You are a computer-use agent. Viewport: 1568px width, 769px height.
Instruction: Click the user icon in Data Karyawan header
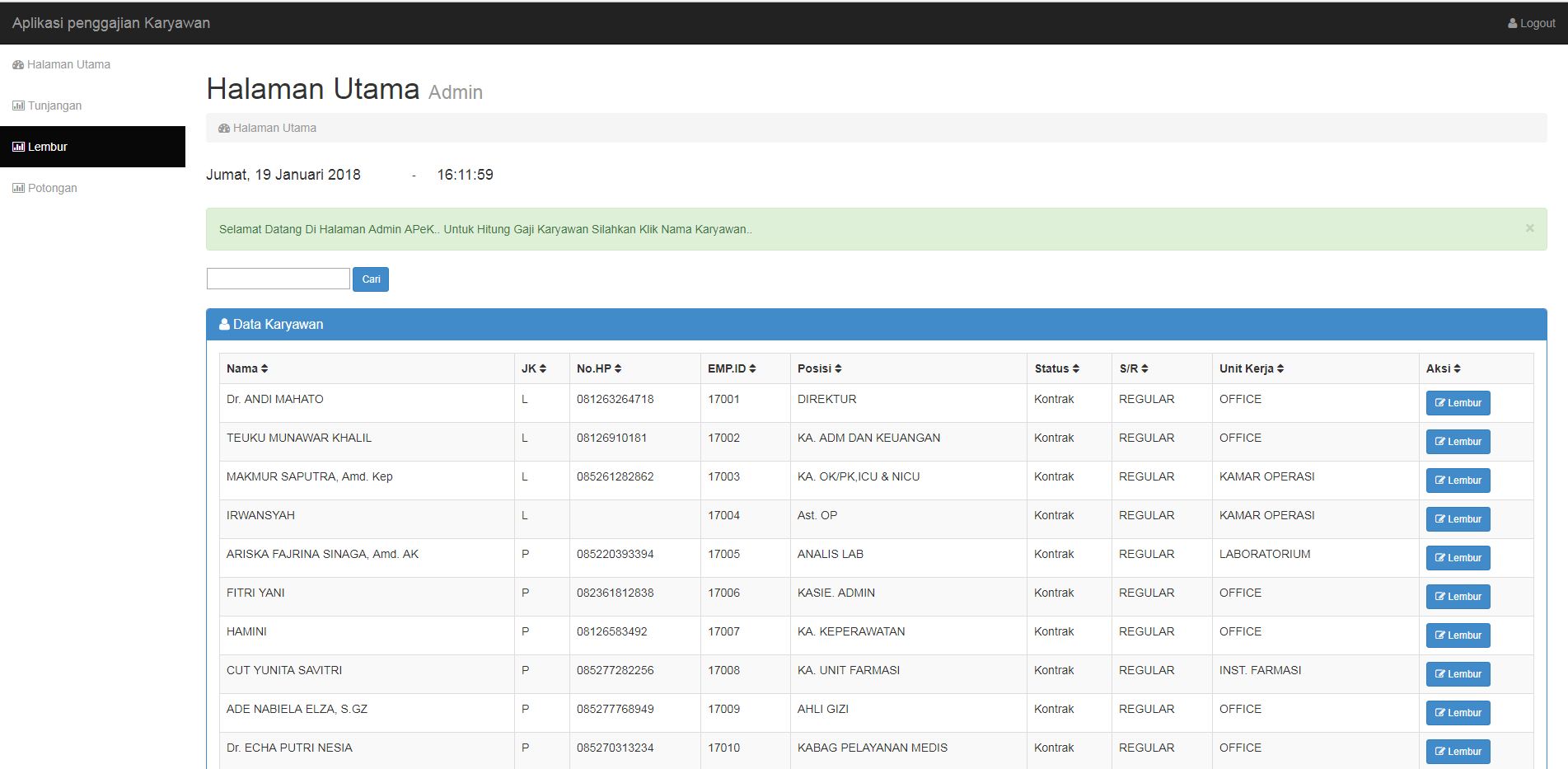224,324
